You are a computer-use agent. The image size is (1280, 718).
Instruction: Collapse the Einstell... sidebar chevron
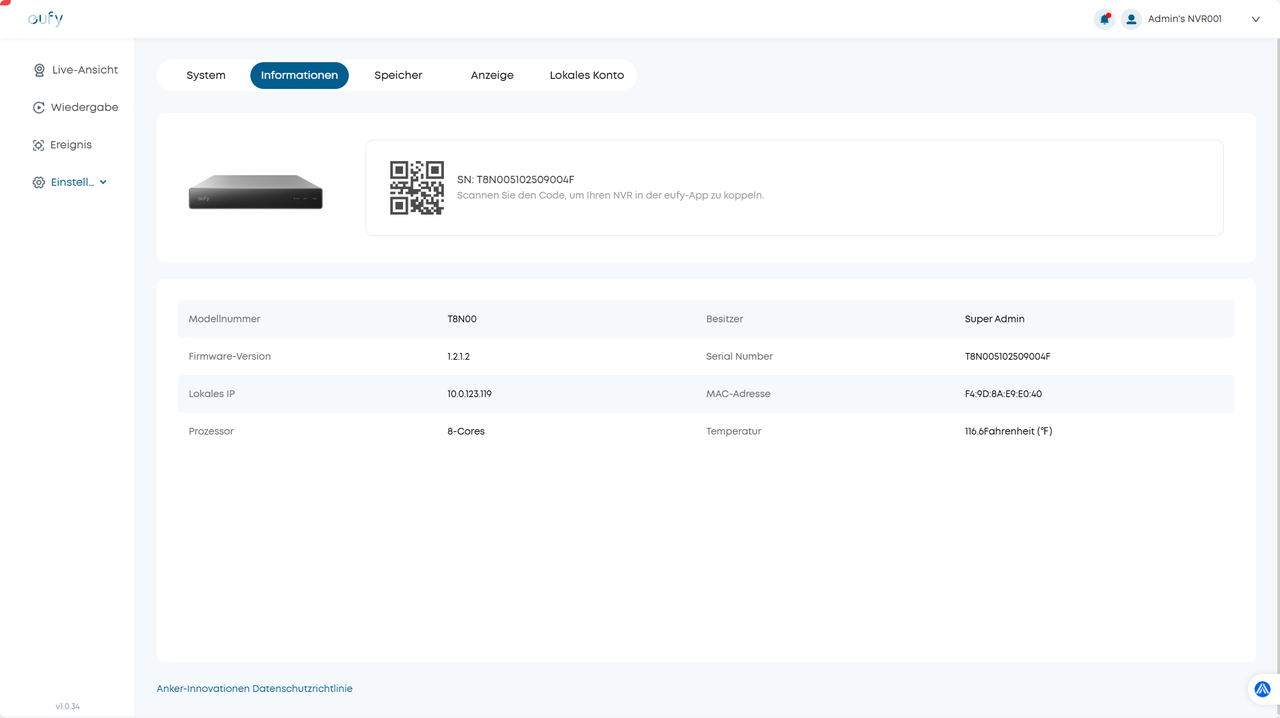103,183
